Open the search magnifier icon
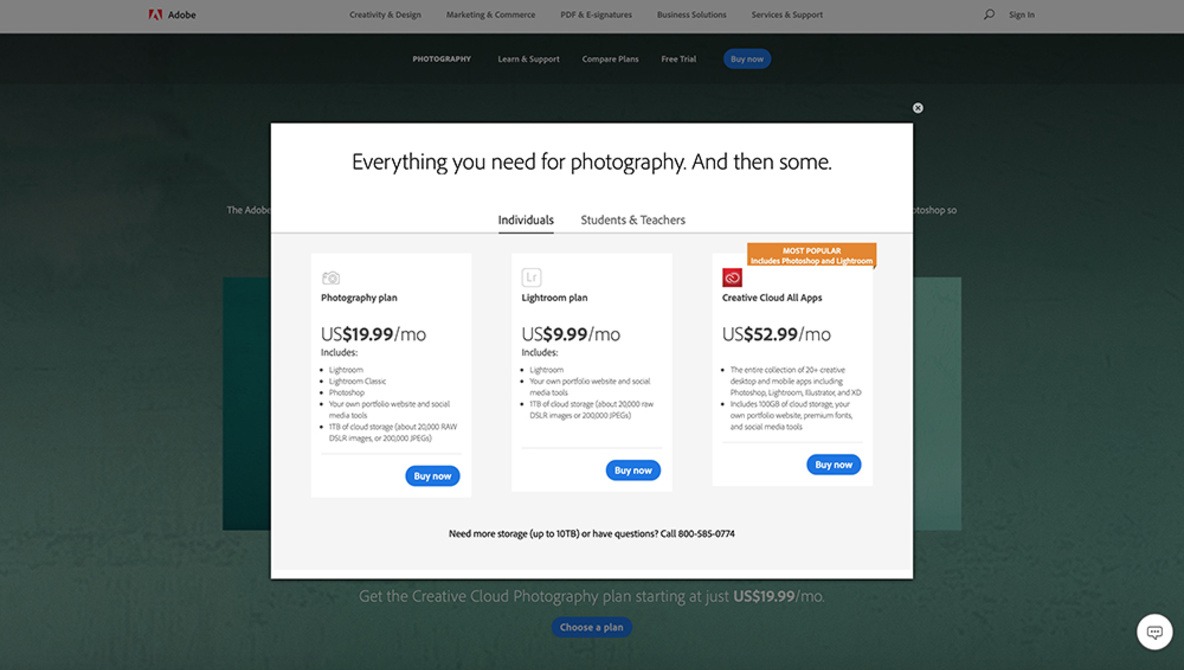Viewport: 1184px width, 670px height. tap(988, 14)
